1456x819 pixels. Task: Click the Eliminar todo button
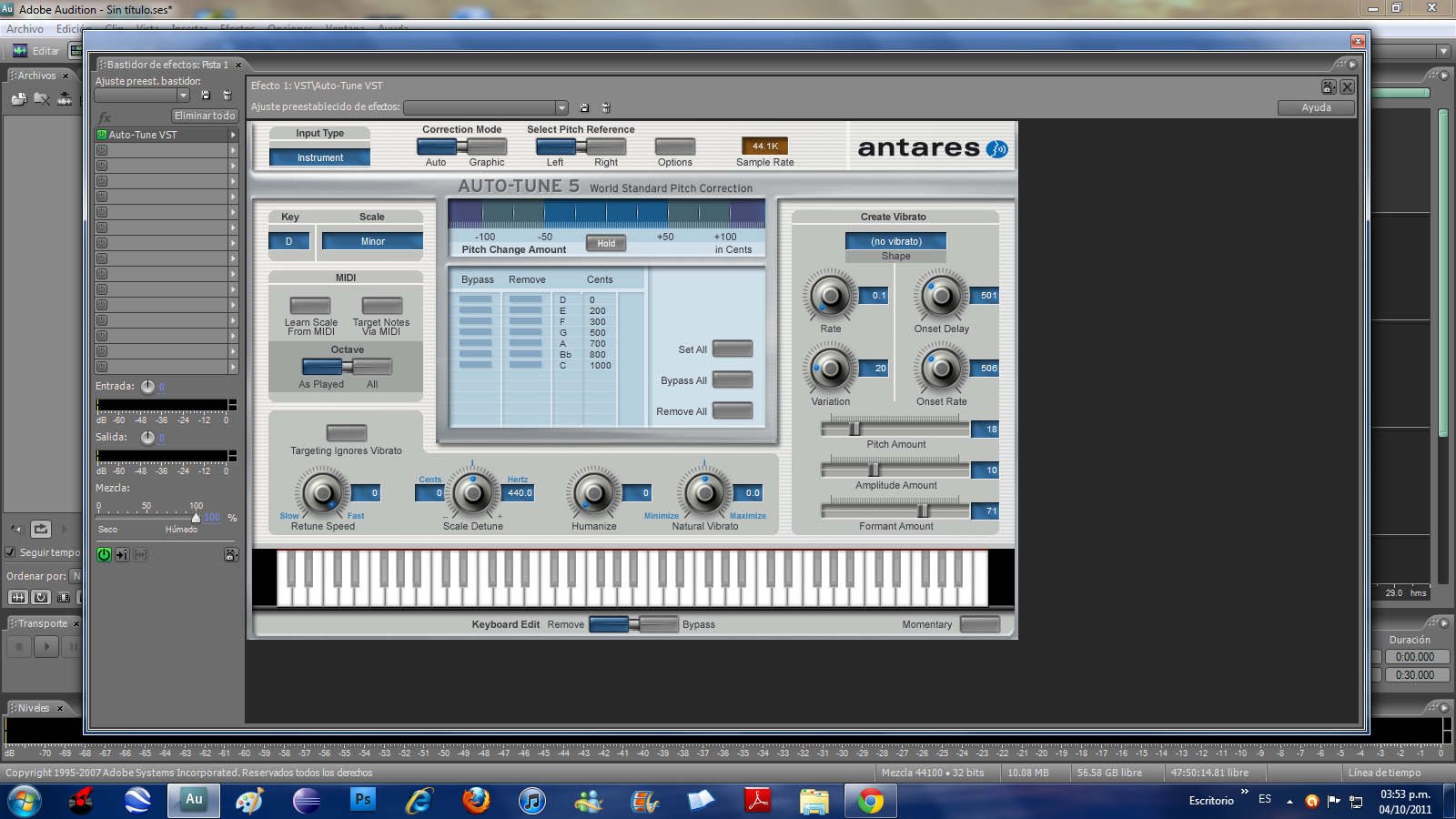[x=204, y=116]
